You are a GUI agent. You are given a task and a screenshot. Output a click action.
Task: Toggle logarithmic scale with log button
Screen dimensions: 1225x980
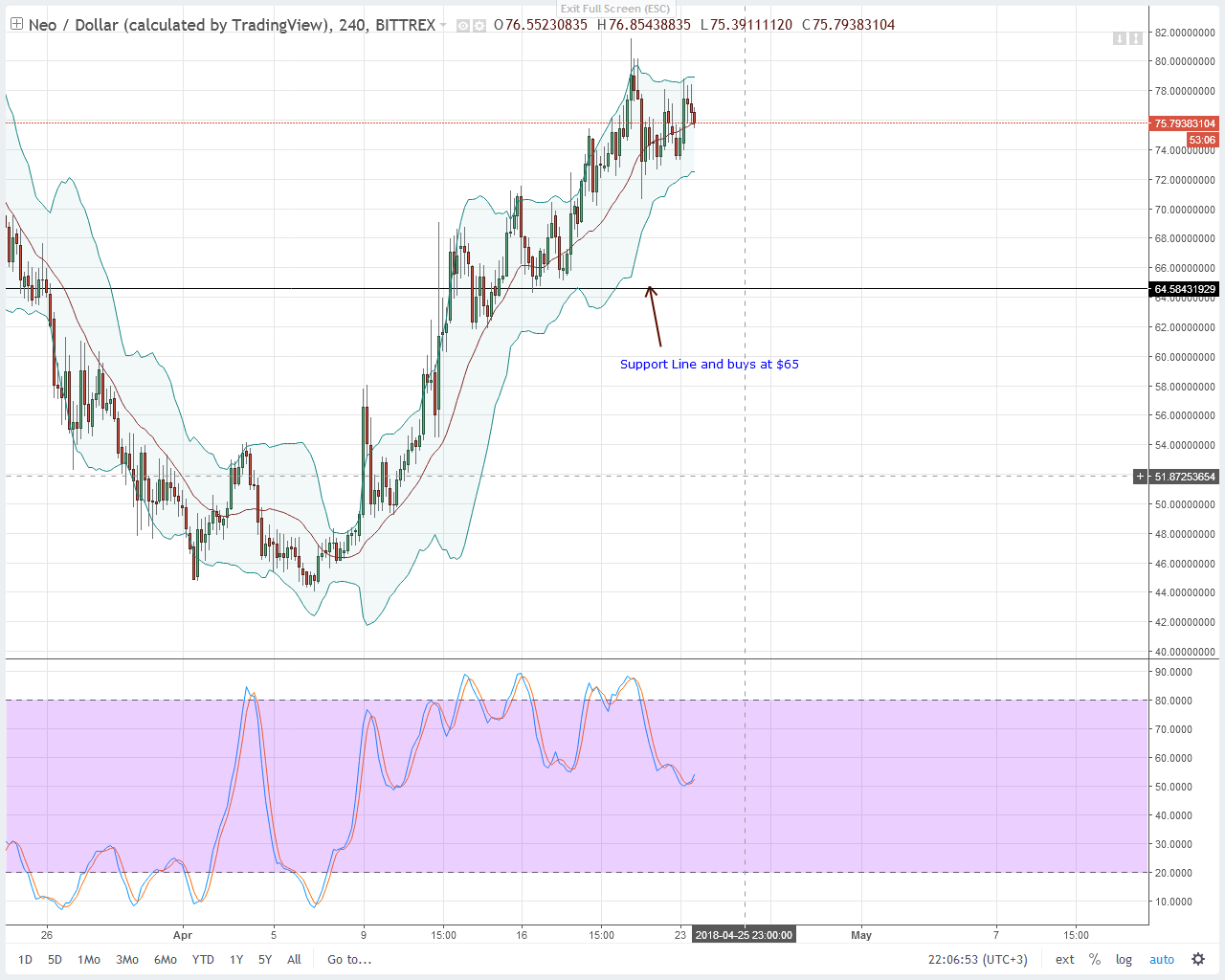tap(1124, 959)
